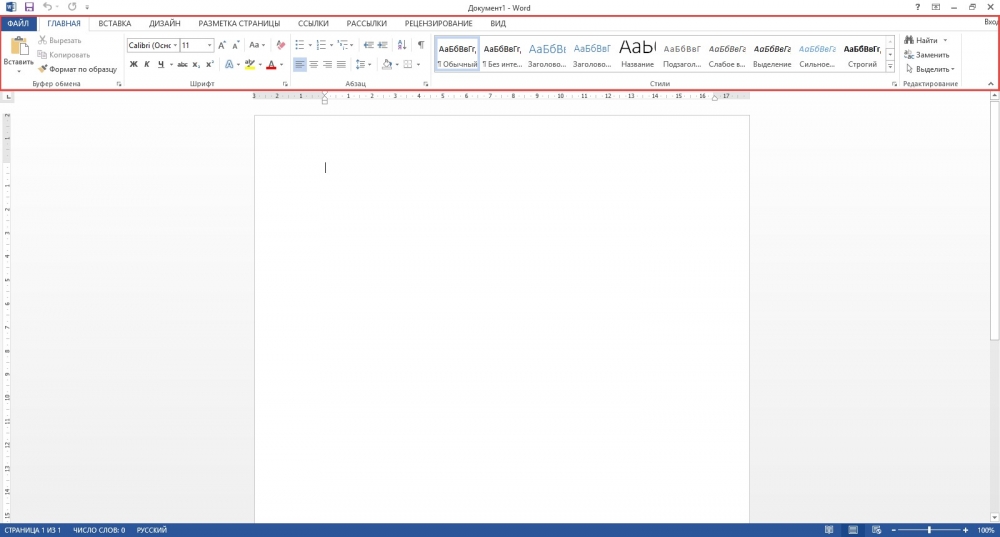Switch to the ВСТАВКА tab

[x=114, y=23]
